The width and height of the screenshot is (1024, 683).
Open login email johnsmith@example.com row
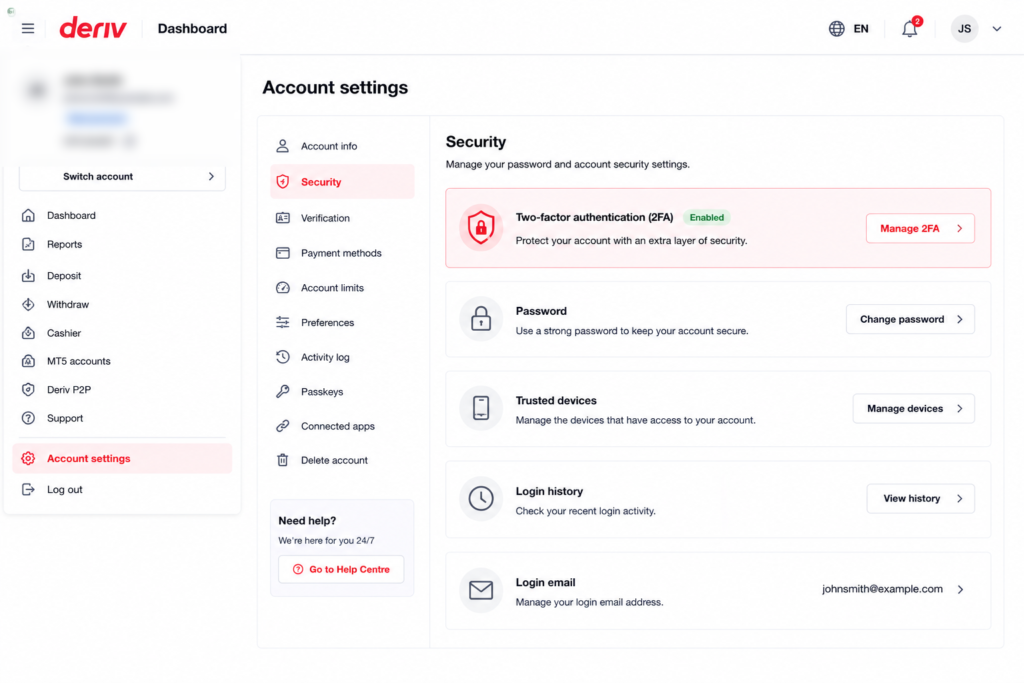718,591
